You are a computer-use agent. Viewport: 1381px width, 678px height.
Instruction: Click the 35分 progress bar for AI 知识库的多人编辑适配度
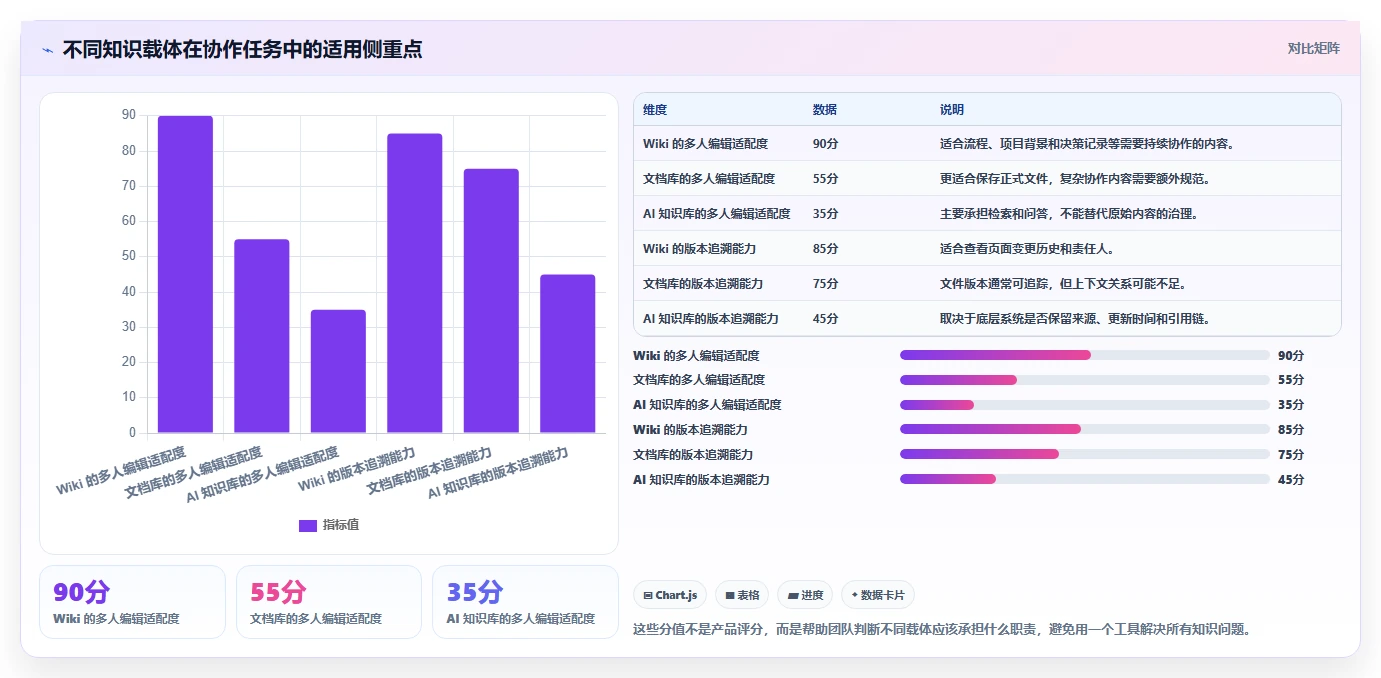coord(1085,405)
